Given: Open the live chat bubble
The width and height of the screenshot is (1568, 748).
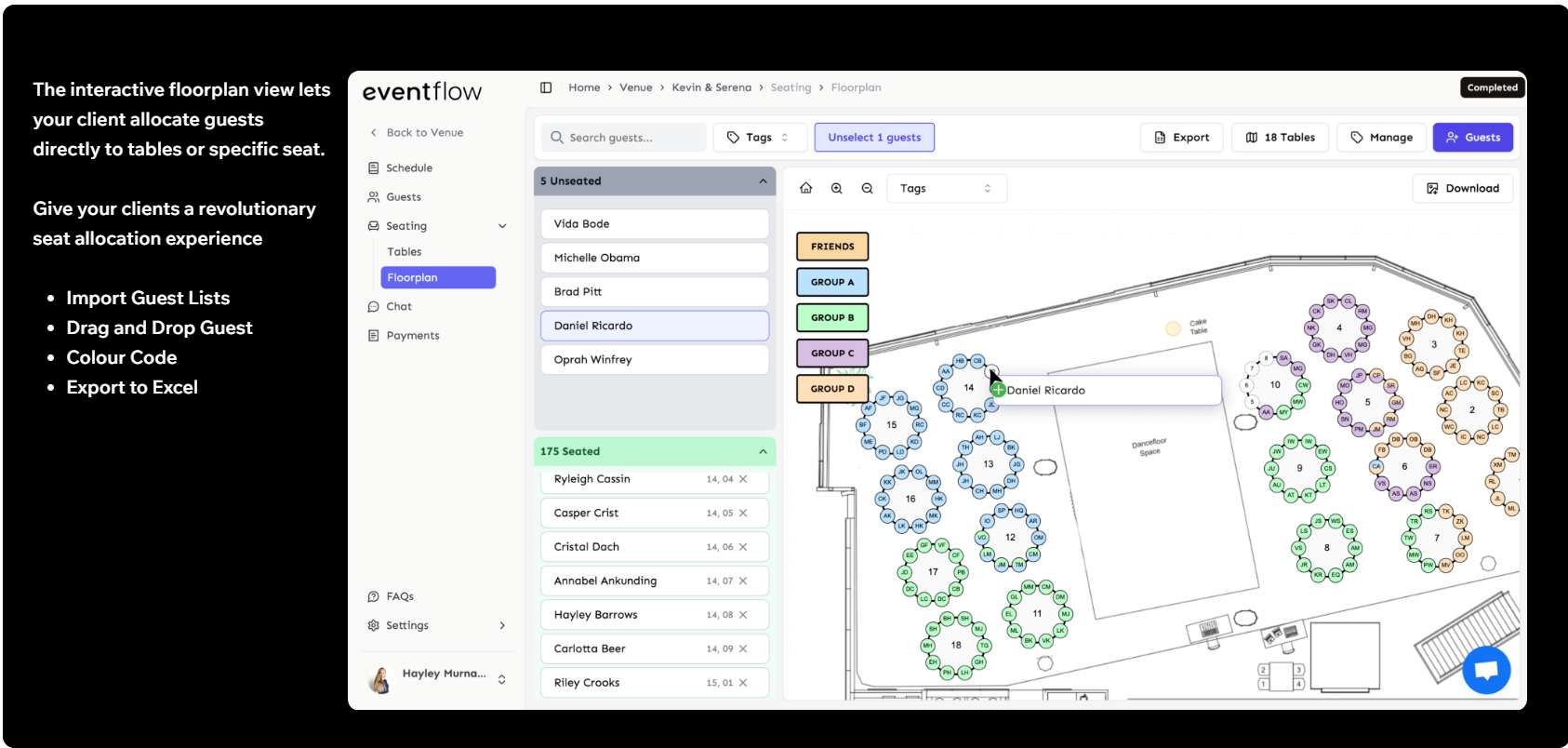Looking at the screenshot, I should (1485, 670).
